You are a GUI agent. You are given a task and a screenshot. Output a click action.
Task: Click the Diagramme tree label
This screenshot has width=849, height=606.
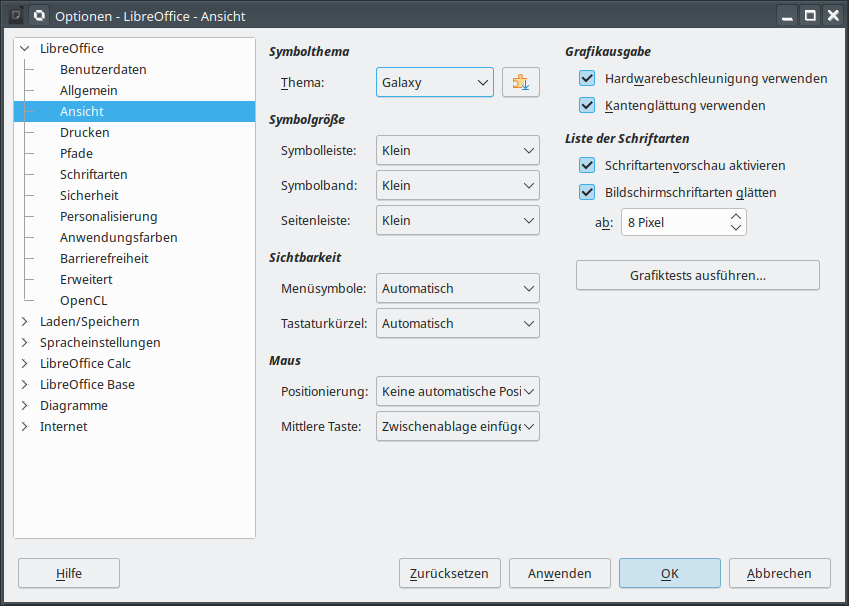pos(74,405)
